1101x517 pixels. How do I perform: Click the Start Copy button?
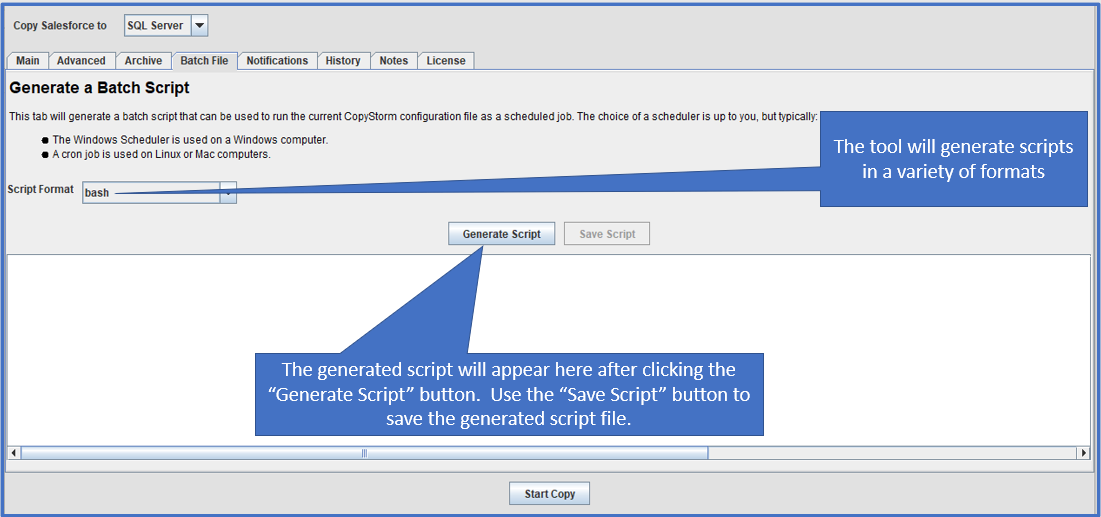click(x=550, y=494)
